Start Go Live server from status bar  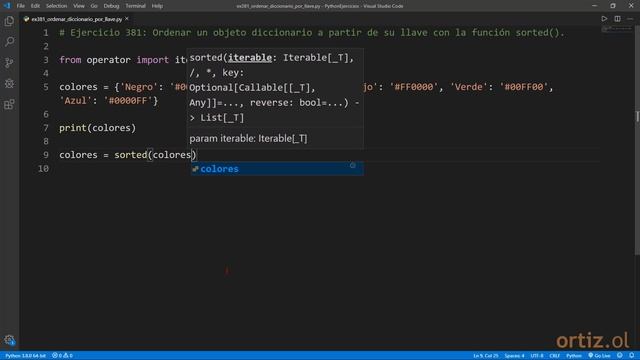599,356
